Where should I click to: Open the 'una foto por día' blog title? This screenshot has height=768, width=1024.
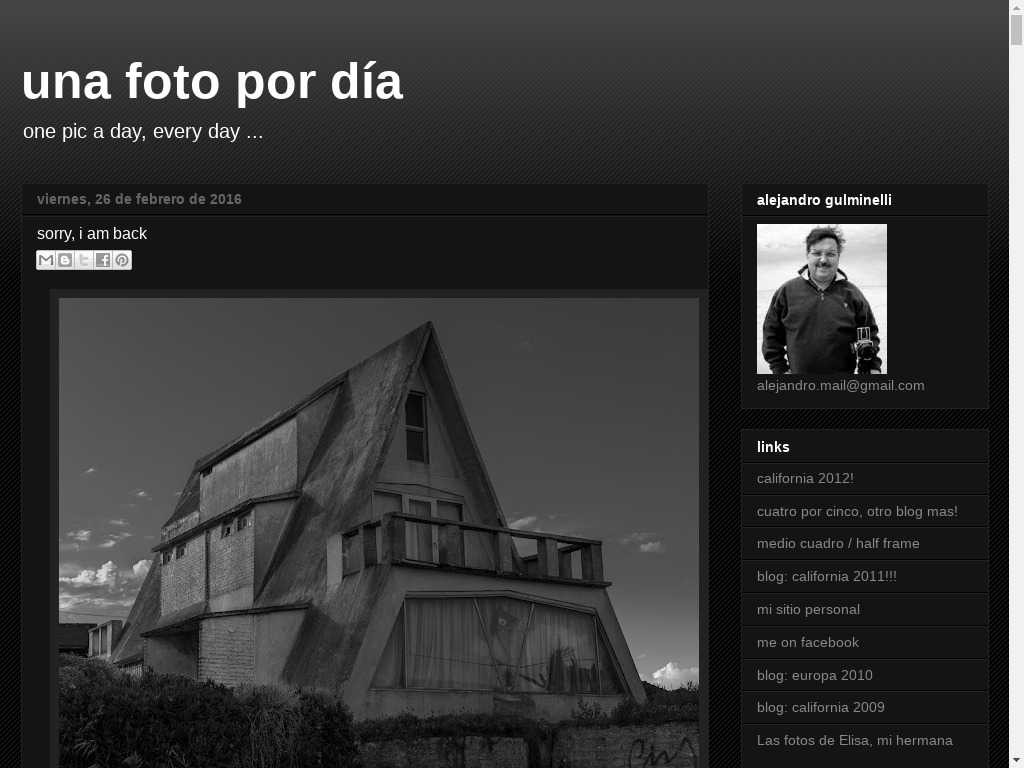212,82
